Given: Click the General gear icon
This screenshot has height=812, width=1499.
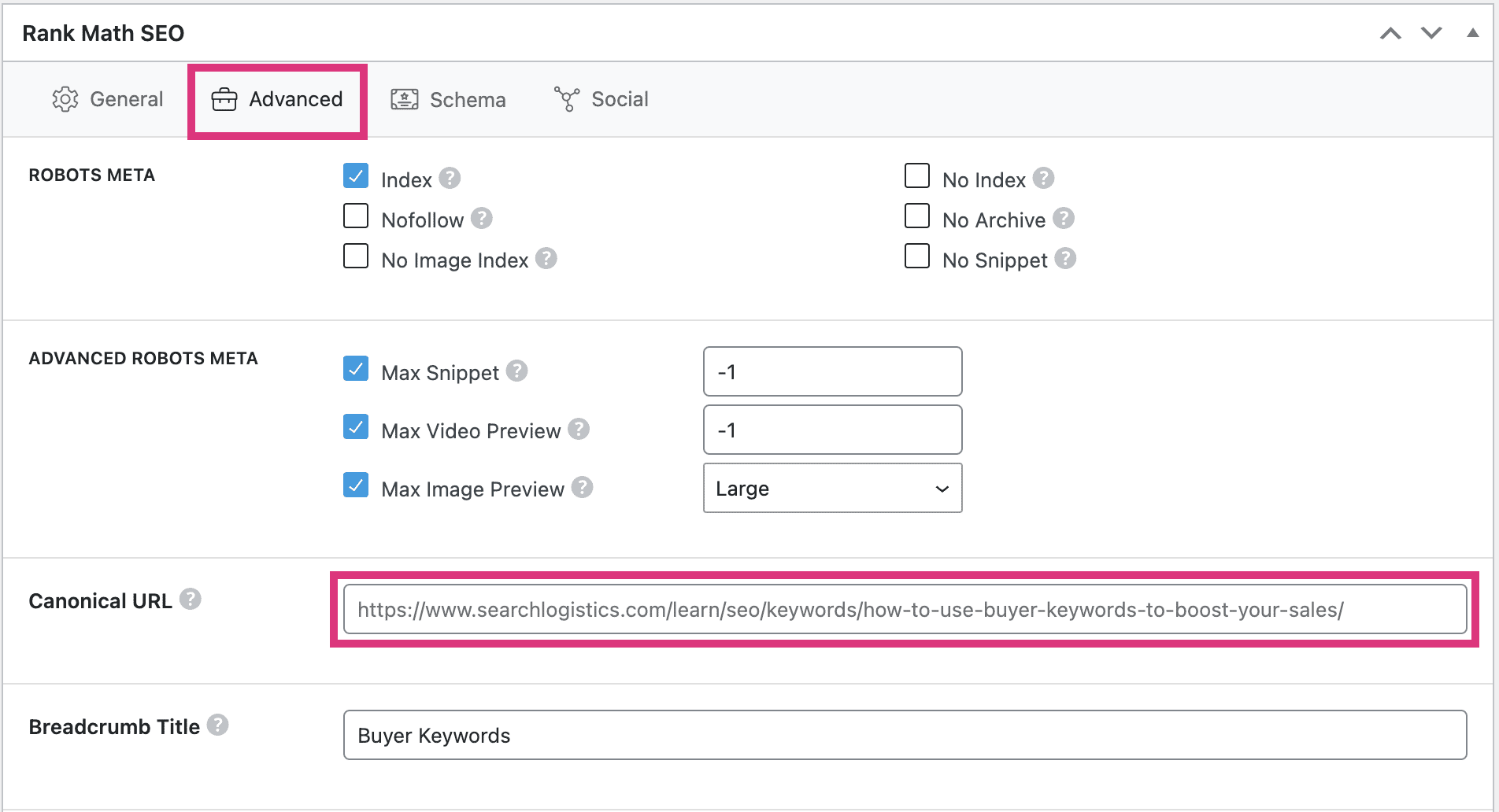Looking at the screenshot, I should 65,100.
